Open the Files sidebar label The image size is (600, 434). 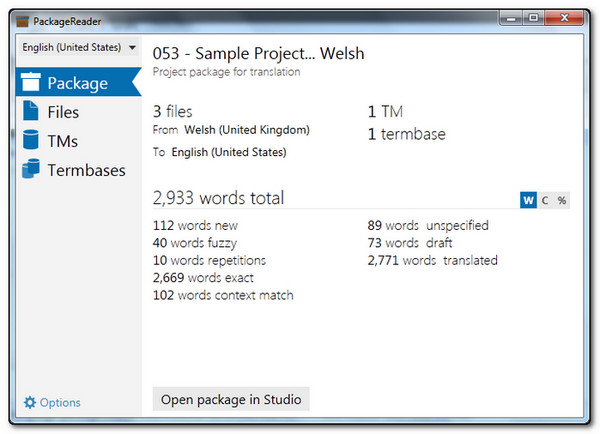click(63, 112)
